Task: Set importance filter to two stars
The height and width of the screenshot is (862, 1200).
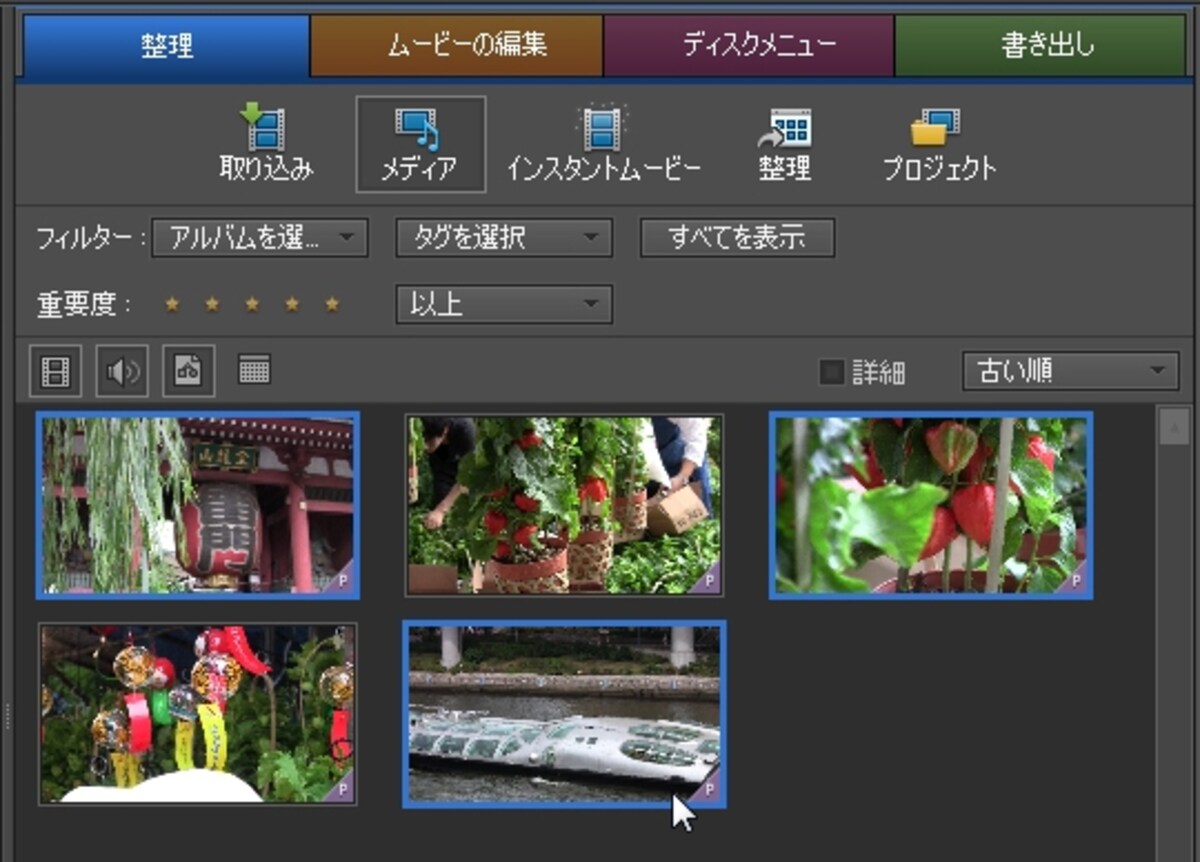Action: click(212, 304)
